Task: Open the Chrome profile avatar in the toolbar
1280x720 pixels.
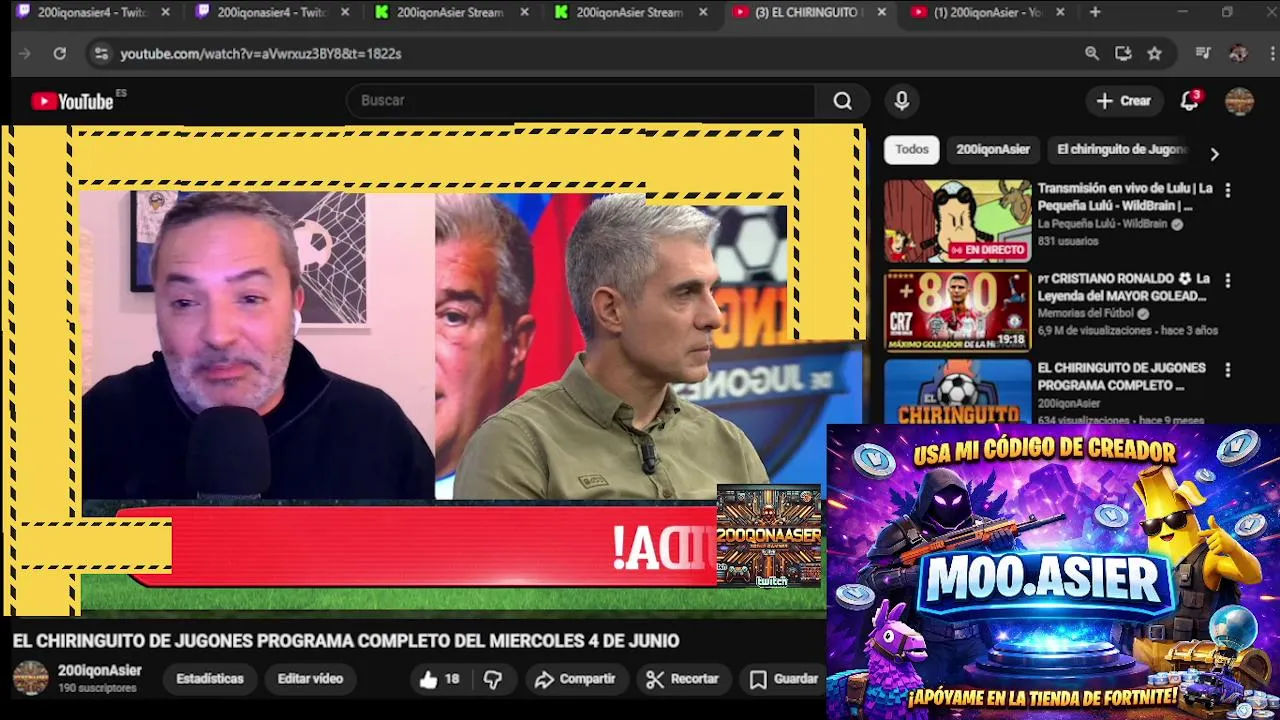Action: coord(1238,54)
